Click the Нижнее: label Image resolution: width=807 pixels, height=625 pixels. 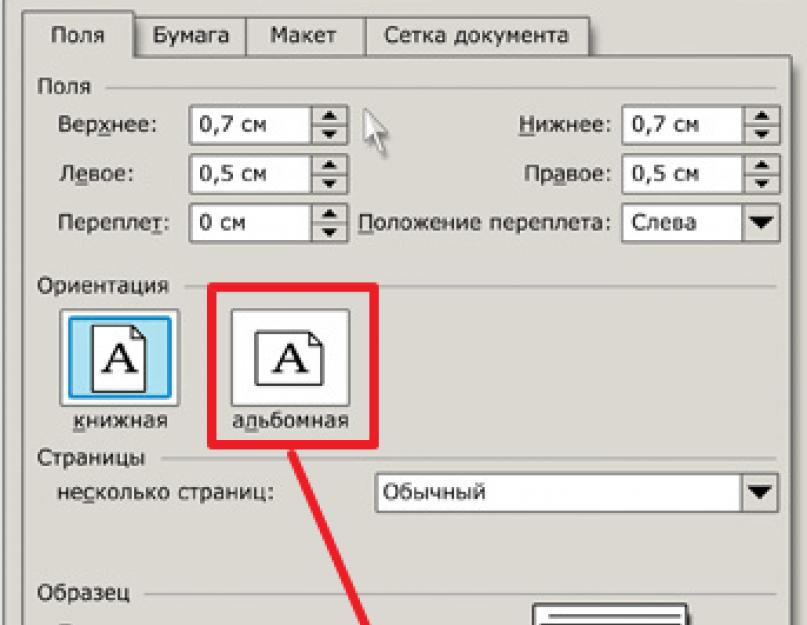565,125
